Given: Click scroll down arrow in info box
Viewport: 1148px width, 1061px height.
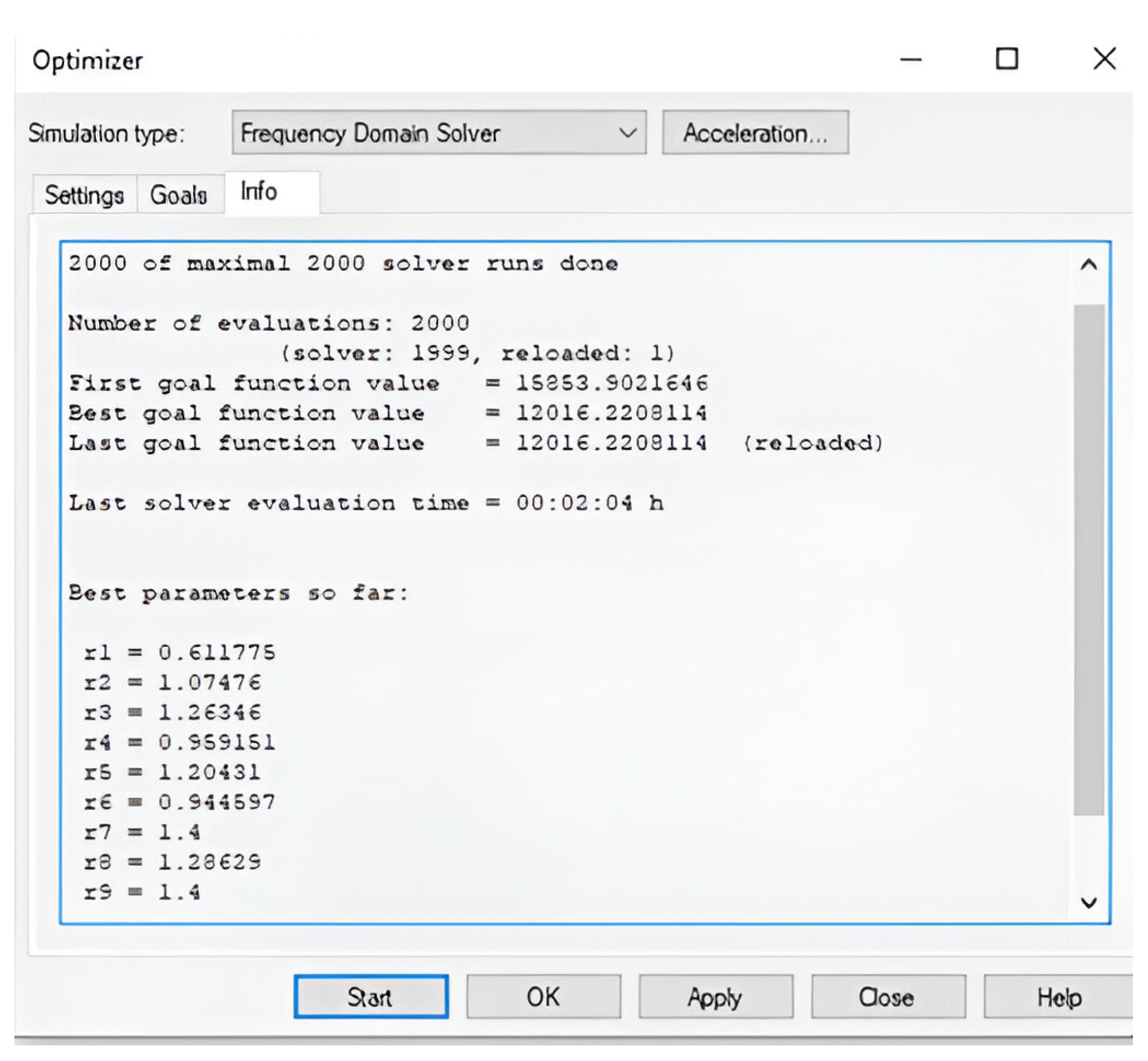Looking at the screenshot, I should tap(1088, 902).
